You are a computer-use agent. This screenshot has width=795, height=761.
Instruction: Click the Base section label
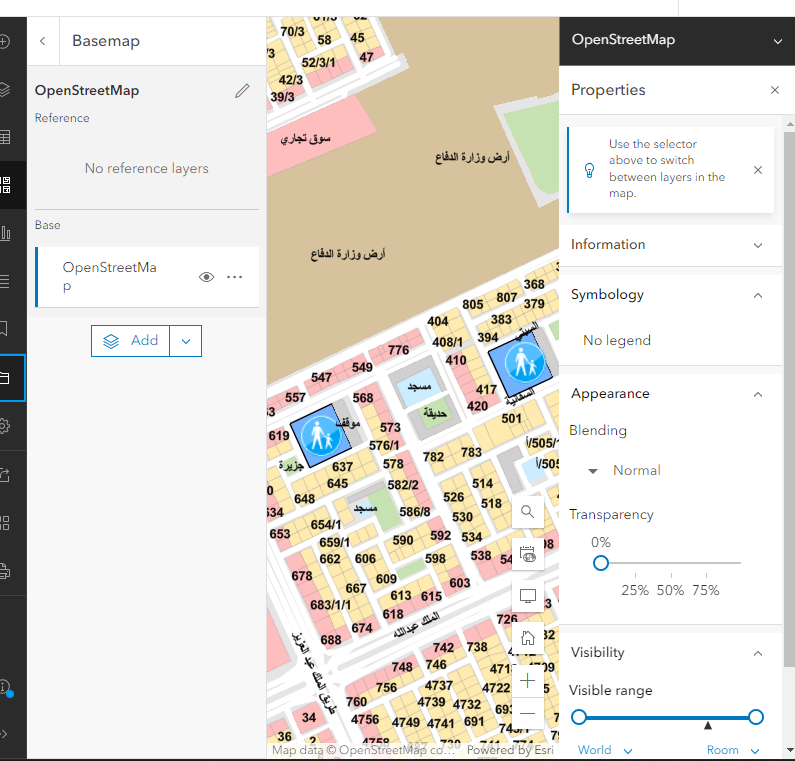pos(48,225)
